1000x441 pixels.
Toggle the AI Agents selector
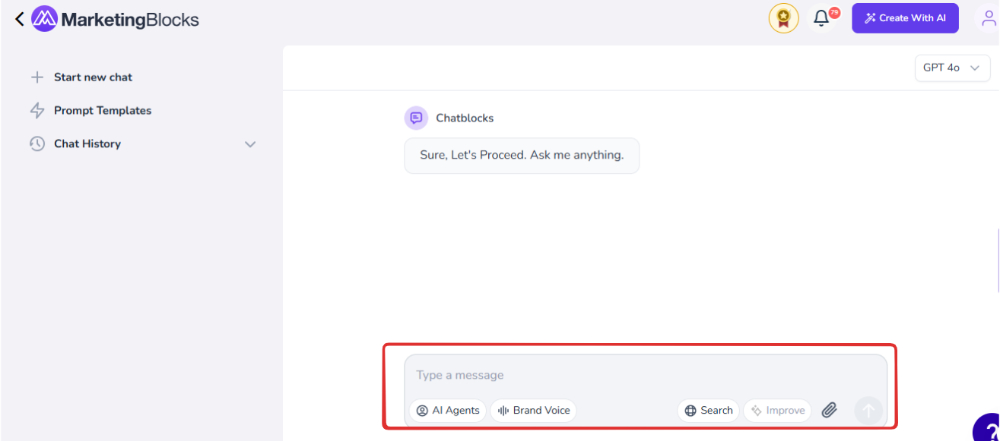coord(448,410)
